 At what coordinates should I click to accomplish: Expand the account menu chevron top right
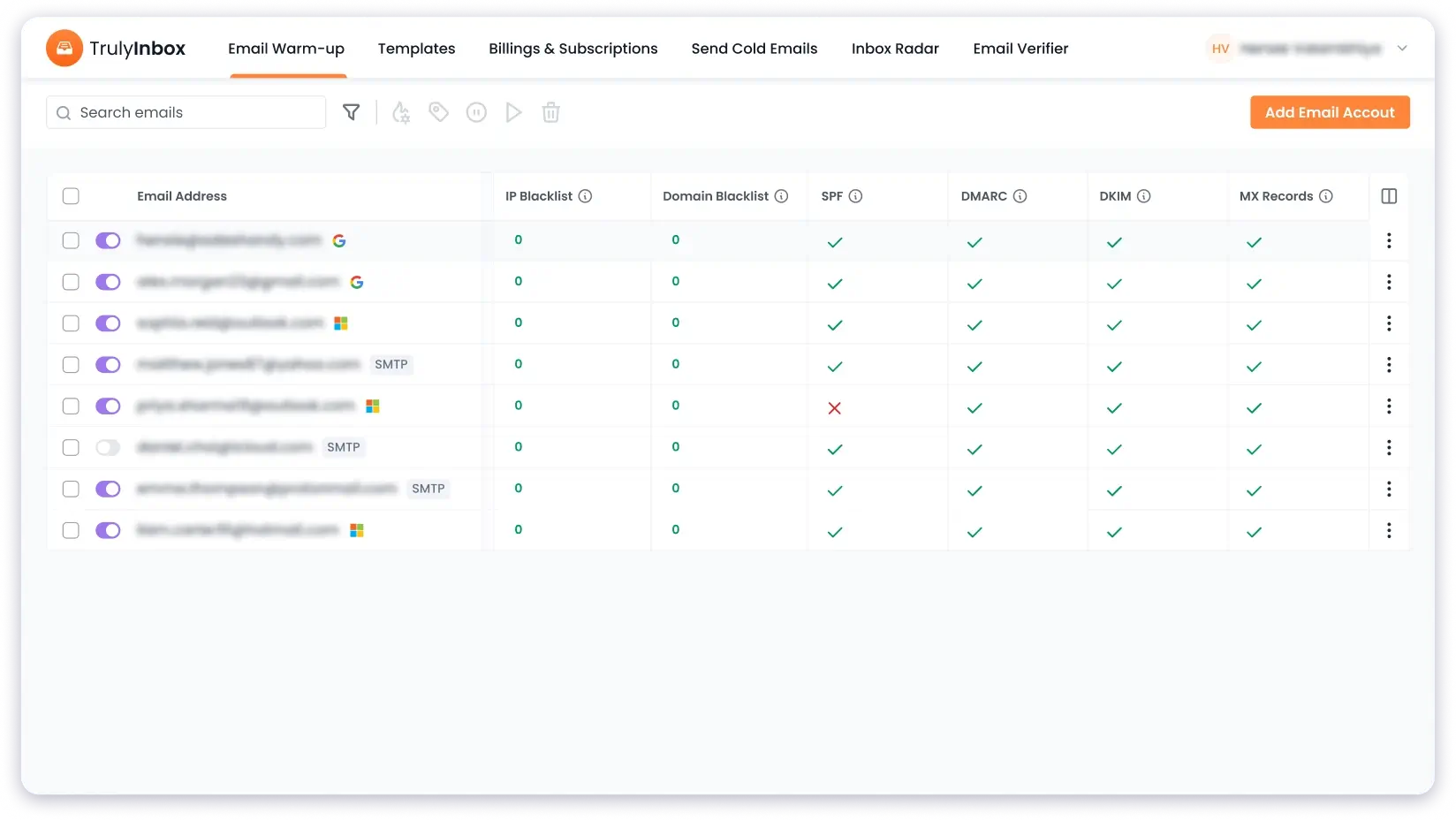[x=1403, y=49]
